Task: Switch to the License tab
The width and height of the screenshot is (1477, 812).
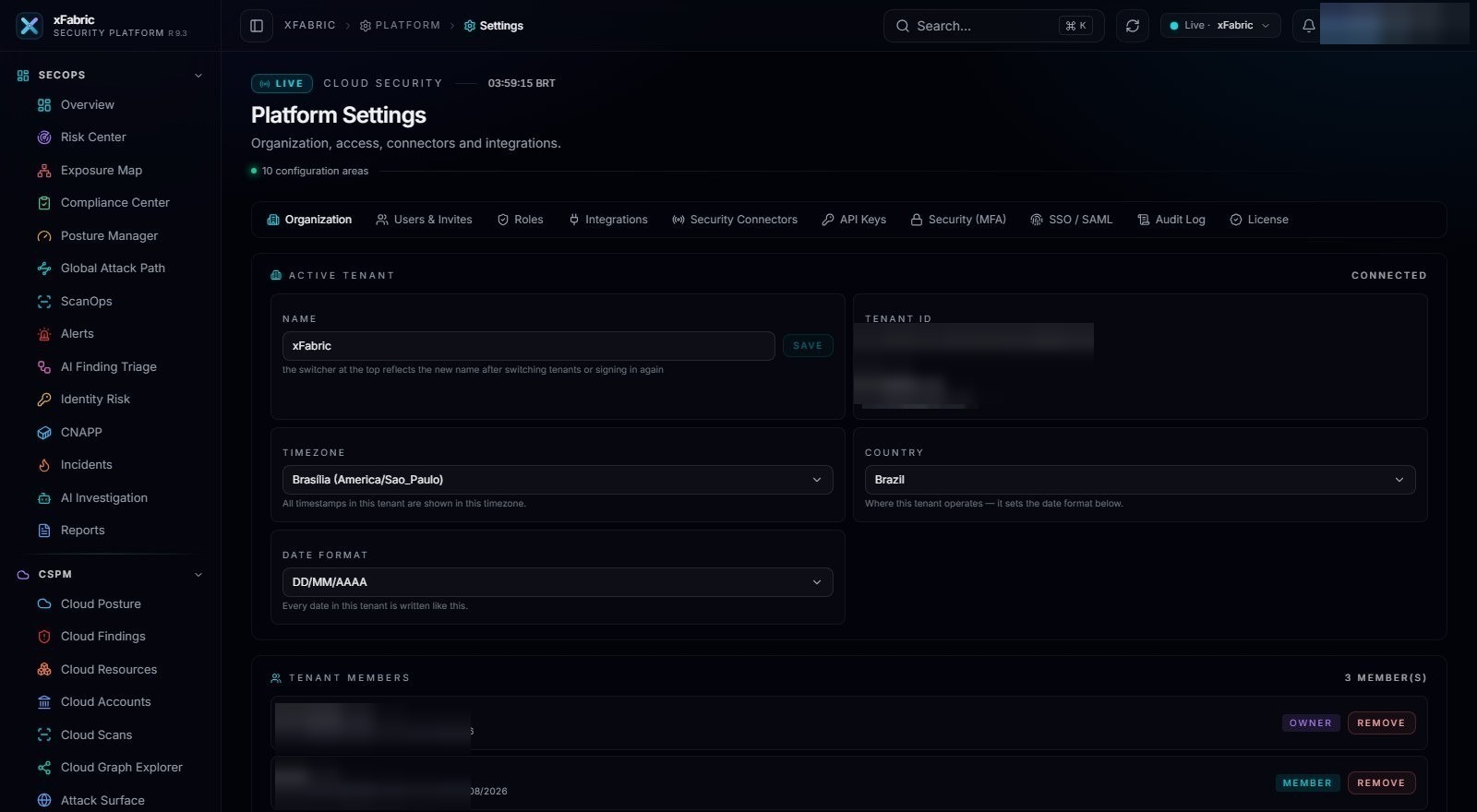Action: (1259, 220)
